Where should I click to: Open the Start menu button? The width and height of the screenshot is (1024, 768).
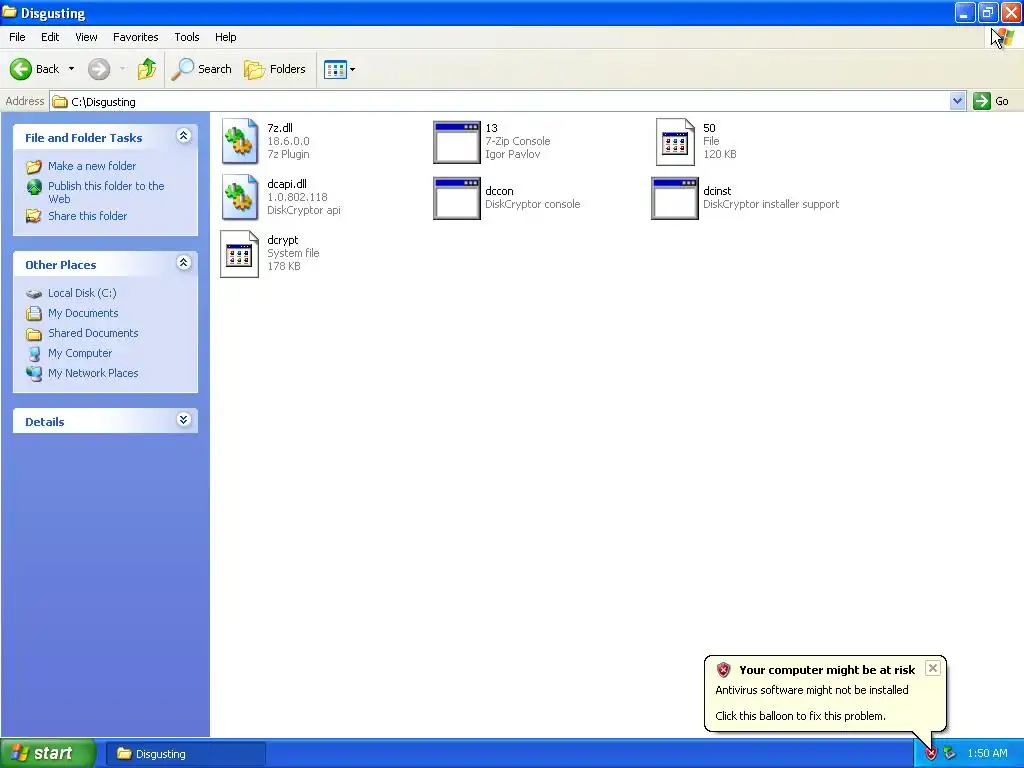coord(48,754)
